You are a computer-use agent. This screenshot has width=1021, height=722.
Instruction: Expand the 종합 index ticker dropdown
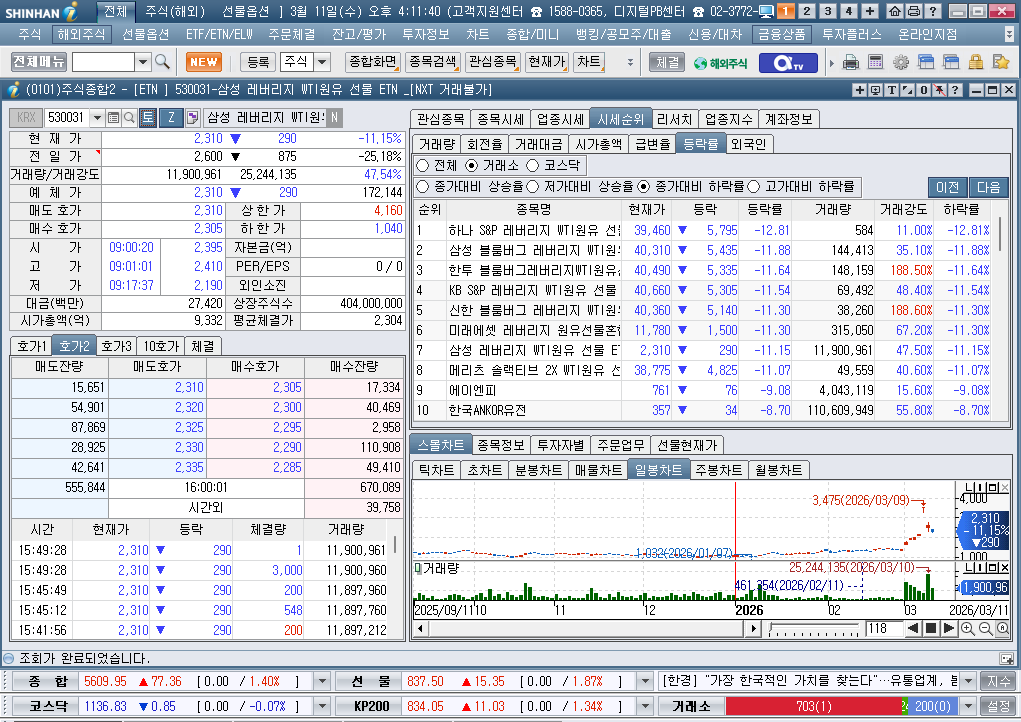[322, 682]
